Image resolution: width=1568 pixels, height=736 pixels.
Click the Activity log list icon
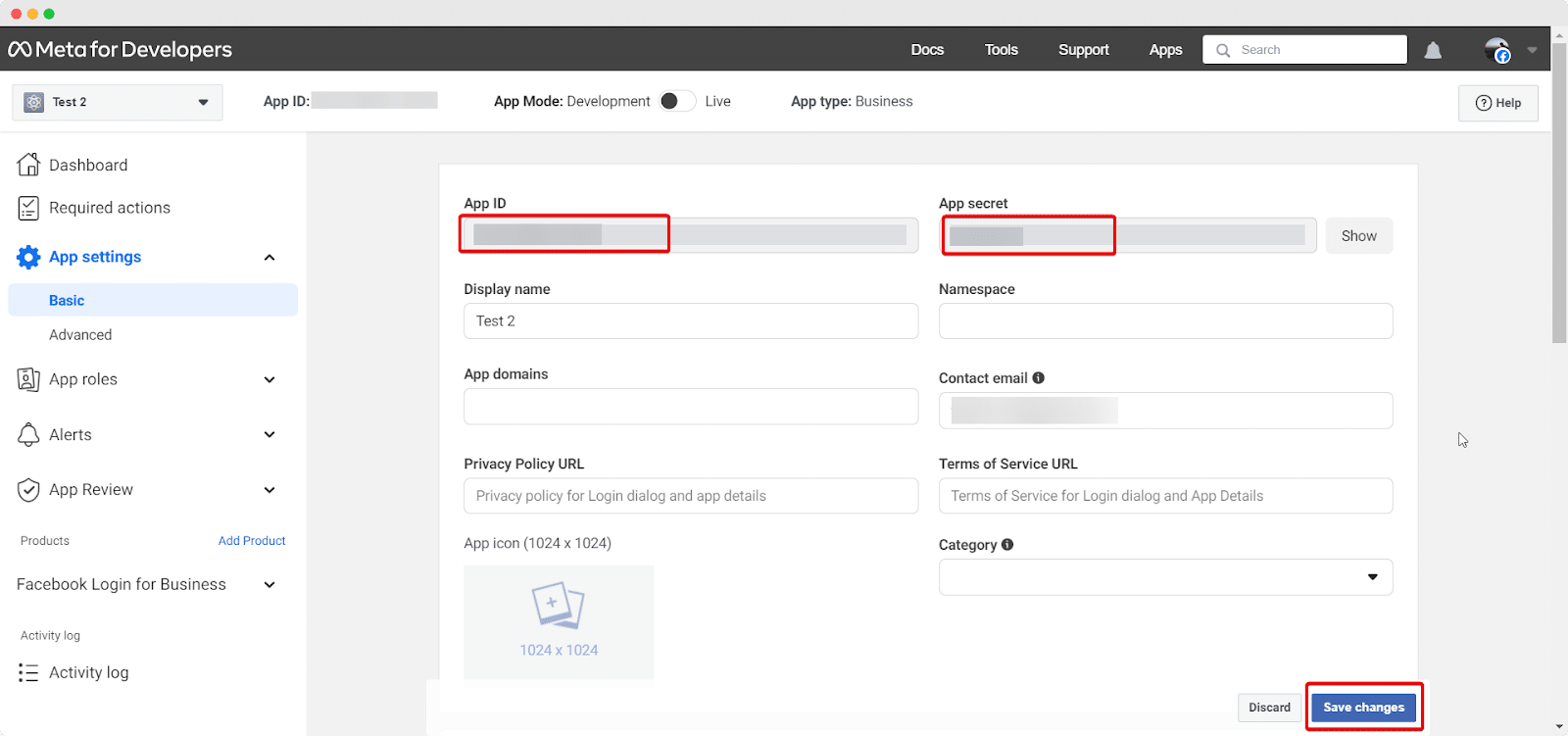coord(28,672)
